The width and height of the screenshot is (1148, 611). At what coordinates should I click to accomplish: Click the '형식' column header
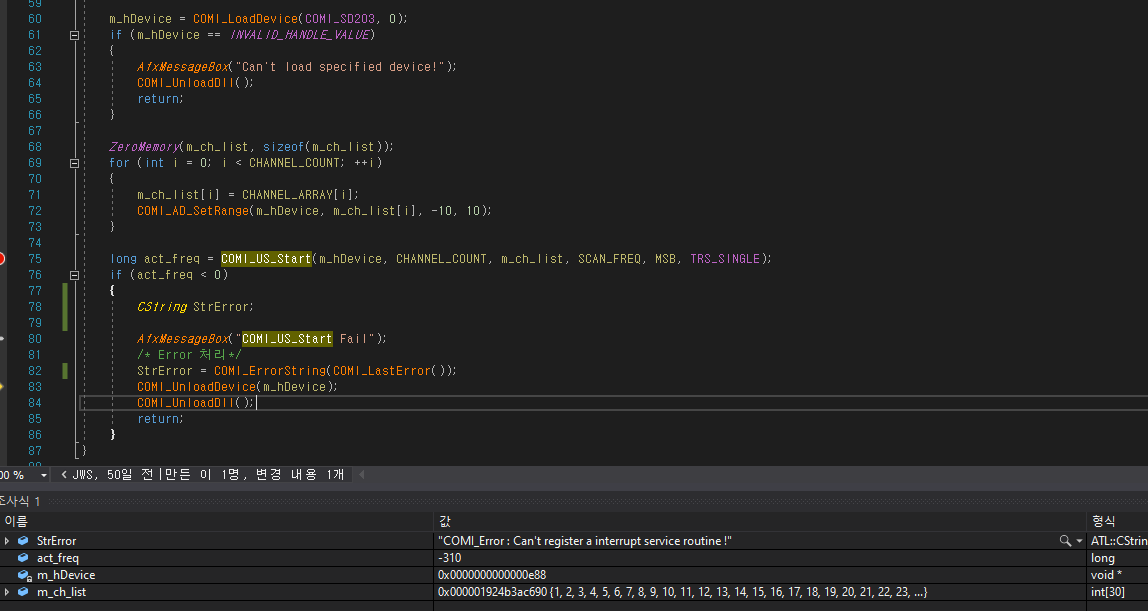(1103, 521)
